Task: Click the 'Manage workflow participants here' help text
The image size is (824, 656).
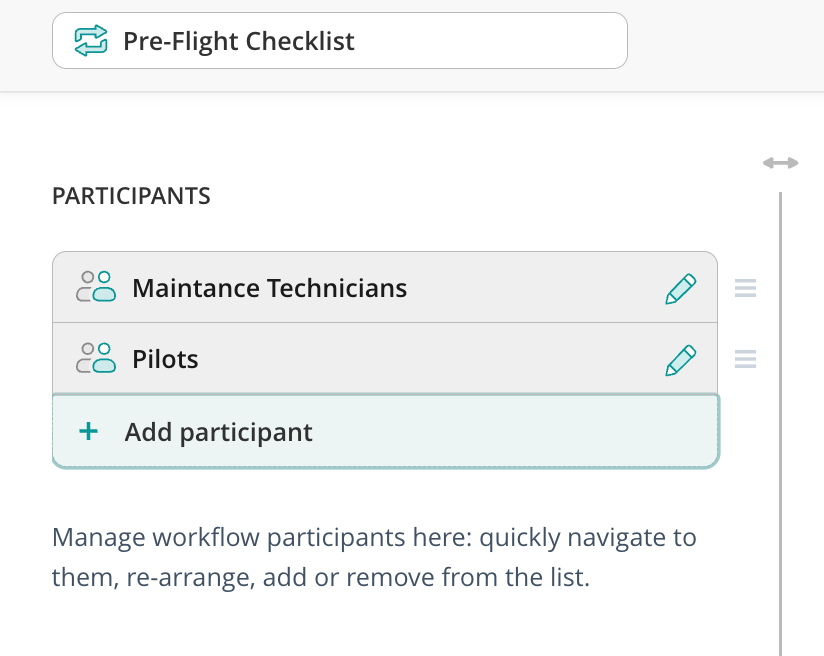Action: pos(374,538)
